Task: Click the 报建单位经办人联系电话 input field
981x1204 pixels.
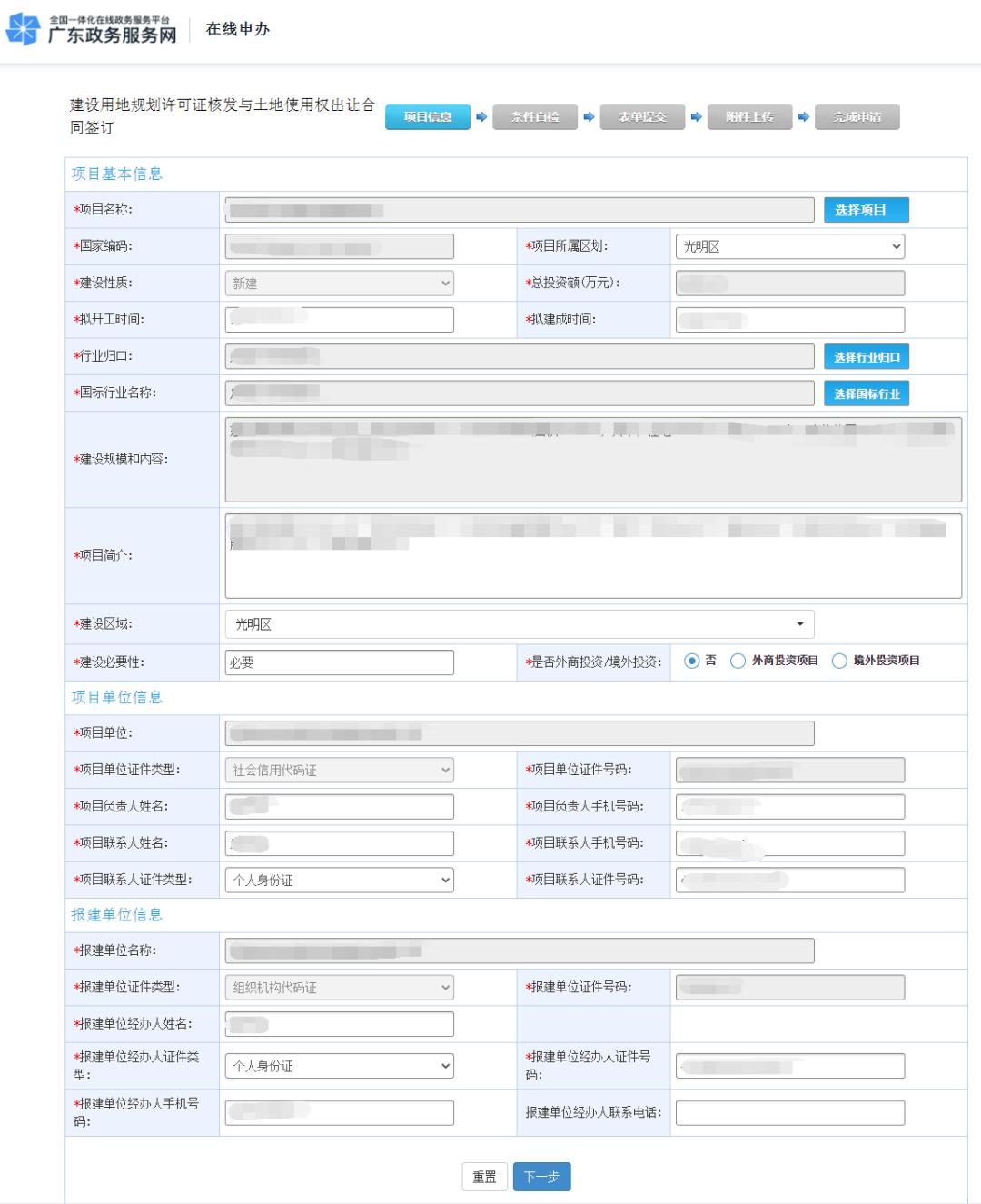Action: (789, 1112)
